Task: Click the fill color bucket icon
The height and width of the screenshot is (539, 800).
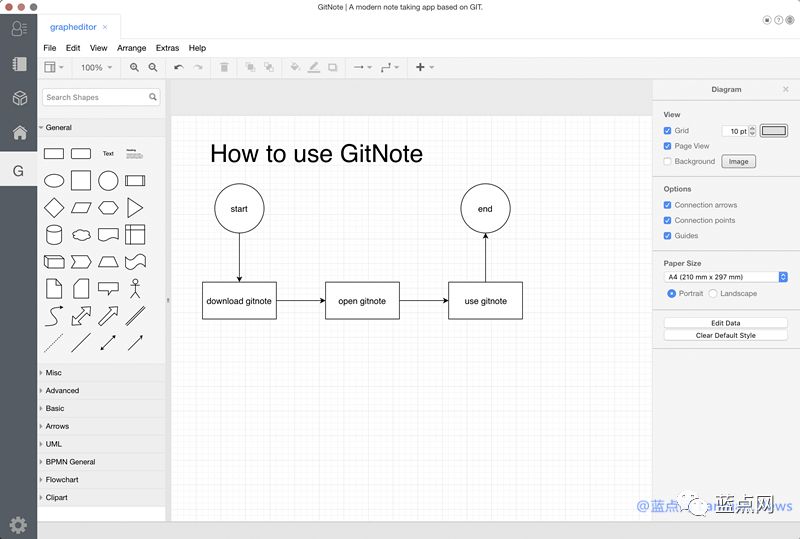Action: (x=295, y=67)
